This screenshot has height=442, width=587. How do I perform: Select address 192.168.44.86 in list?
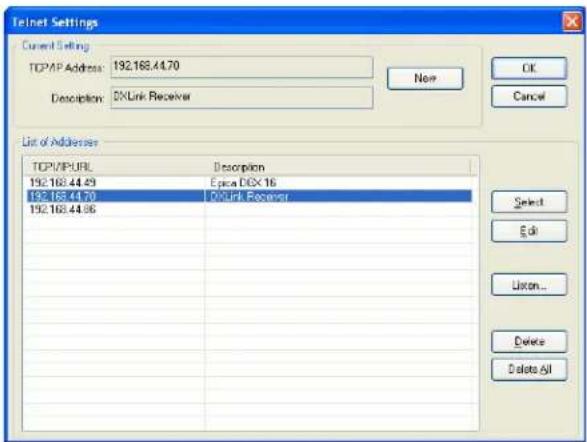click(63, 209)
